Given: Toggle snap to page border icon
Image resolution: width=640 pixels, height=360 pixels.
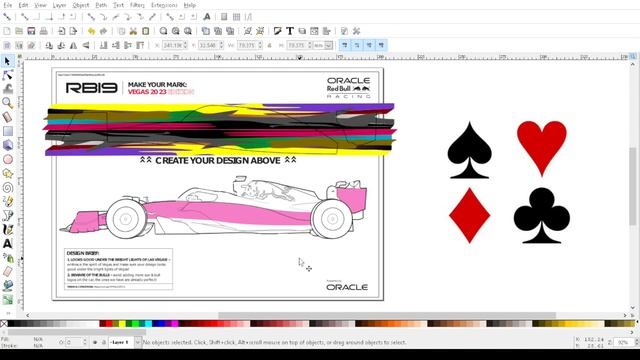Looking at the screenshot, I should [x=224, y=17].
